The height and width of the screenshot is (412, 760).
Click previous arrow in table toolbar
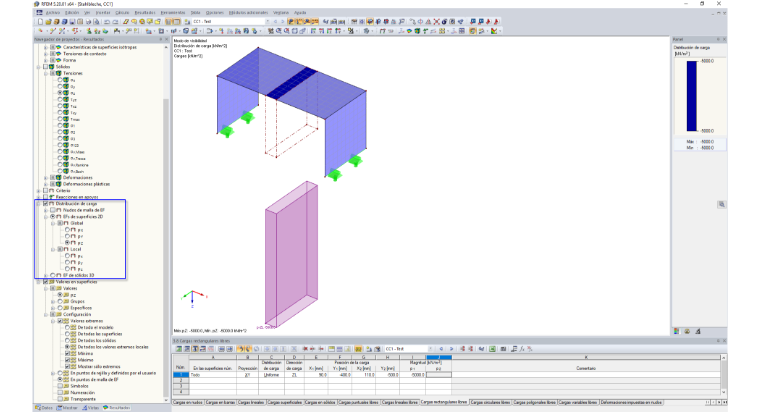(441, 349)
